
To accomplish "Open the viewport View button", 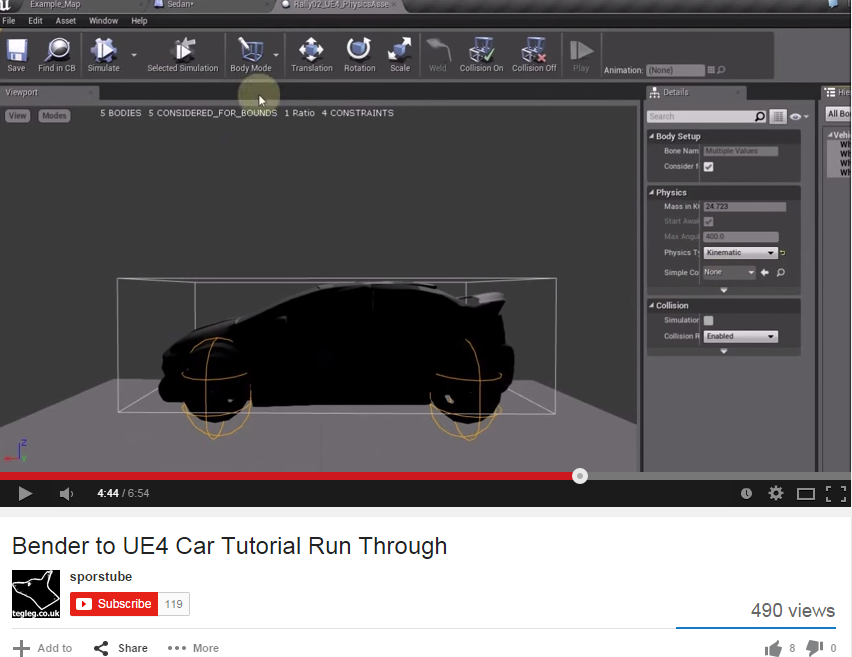I will click(17, 116).
